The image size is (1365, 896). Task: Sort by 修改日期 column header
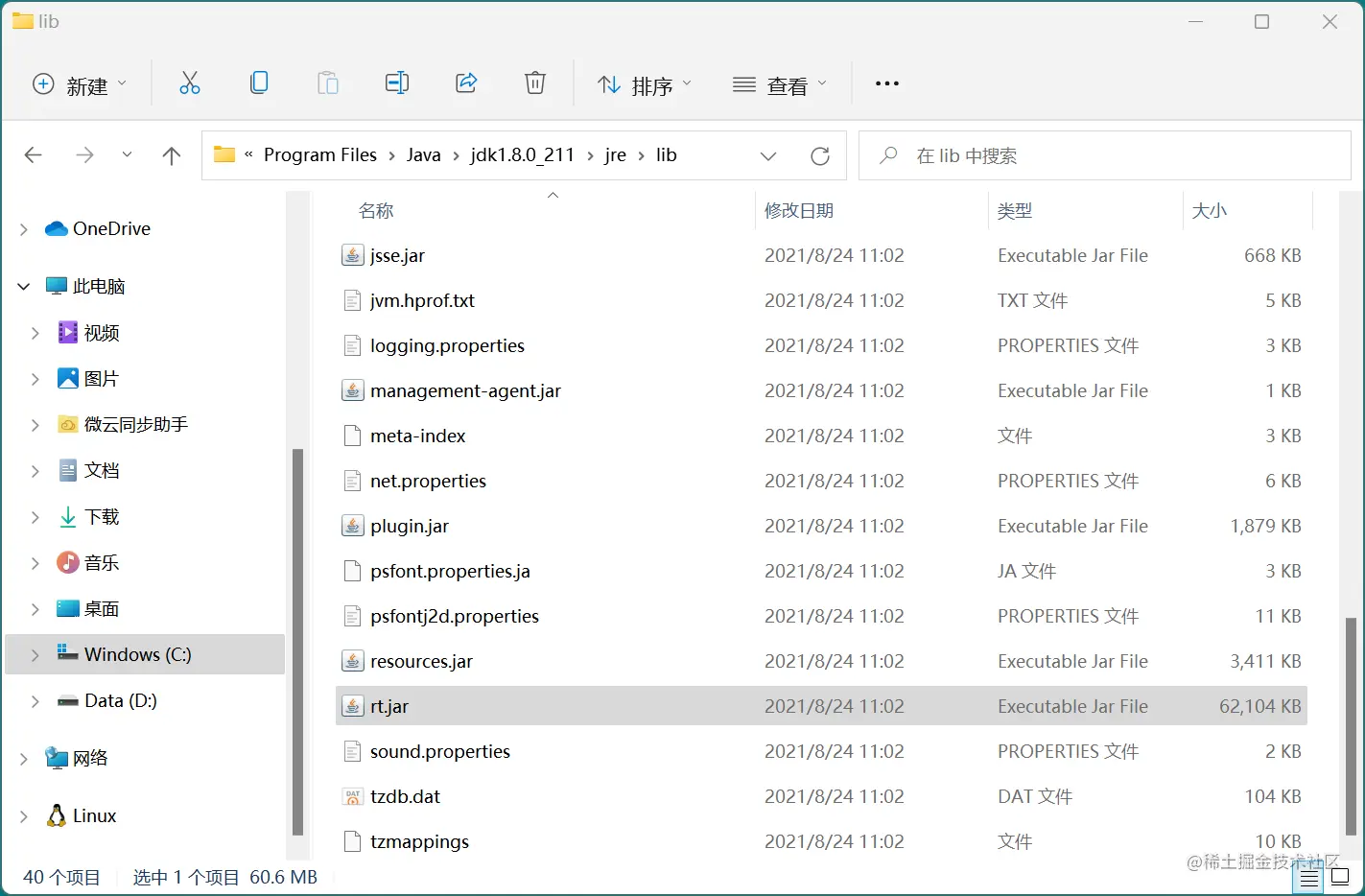tap(799, 210)
